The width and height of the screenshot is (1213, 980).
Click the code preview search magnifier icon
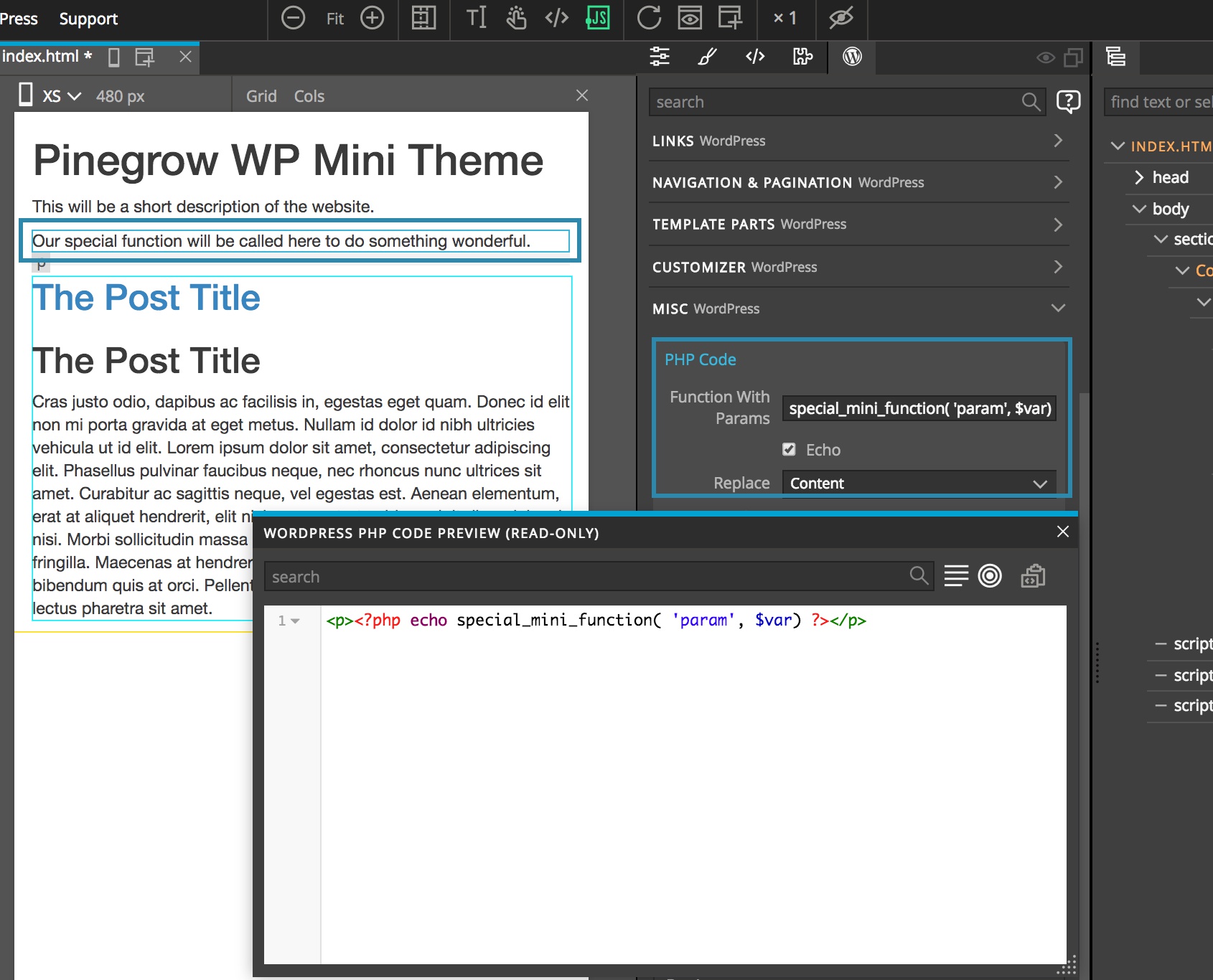click(919, 575)
